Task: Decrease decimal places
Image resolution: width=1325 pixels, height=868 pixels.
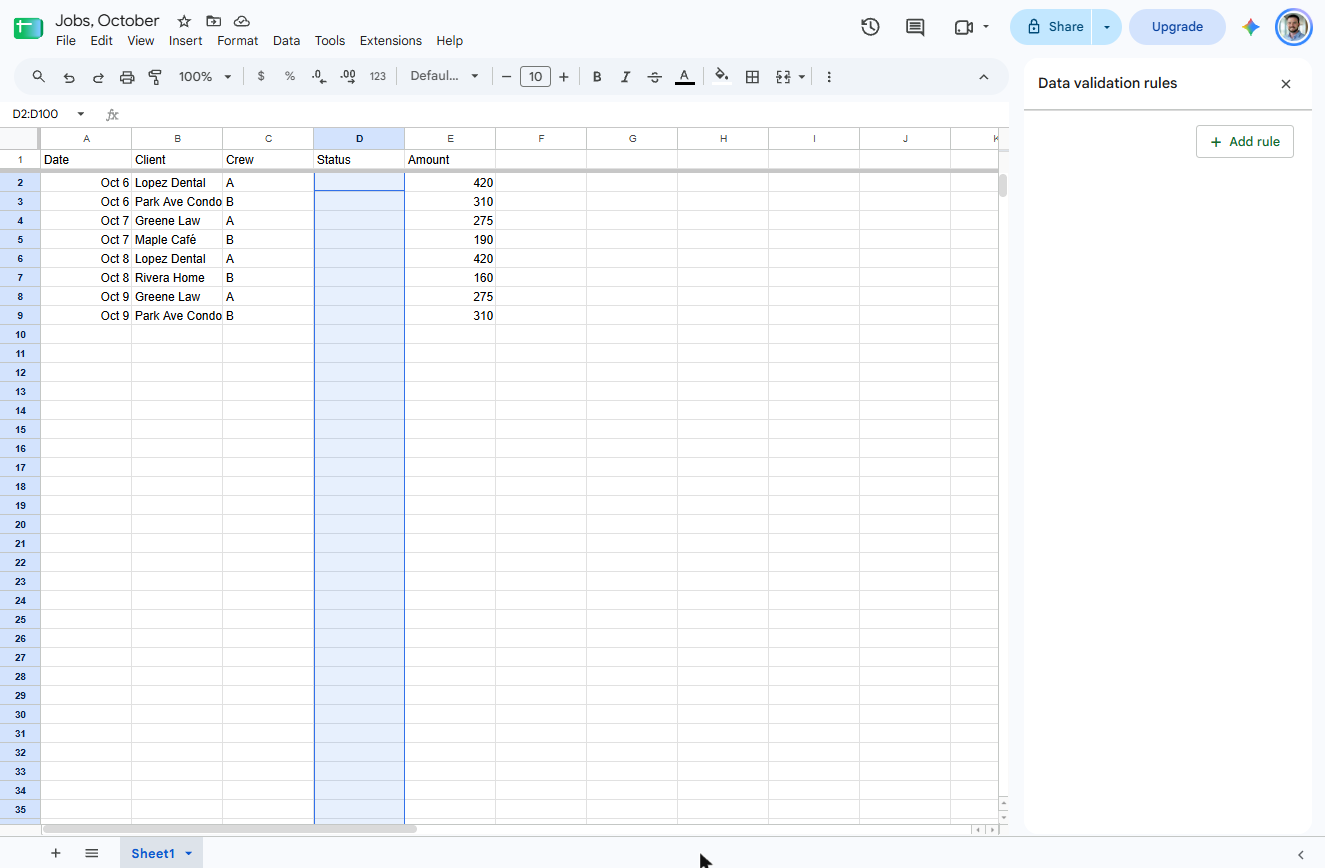Action: click(x=319, y=76)
